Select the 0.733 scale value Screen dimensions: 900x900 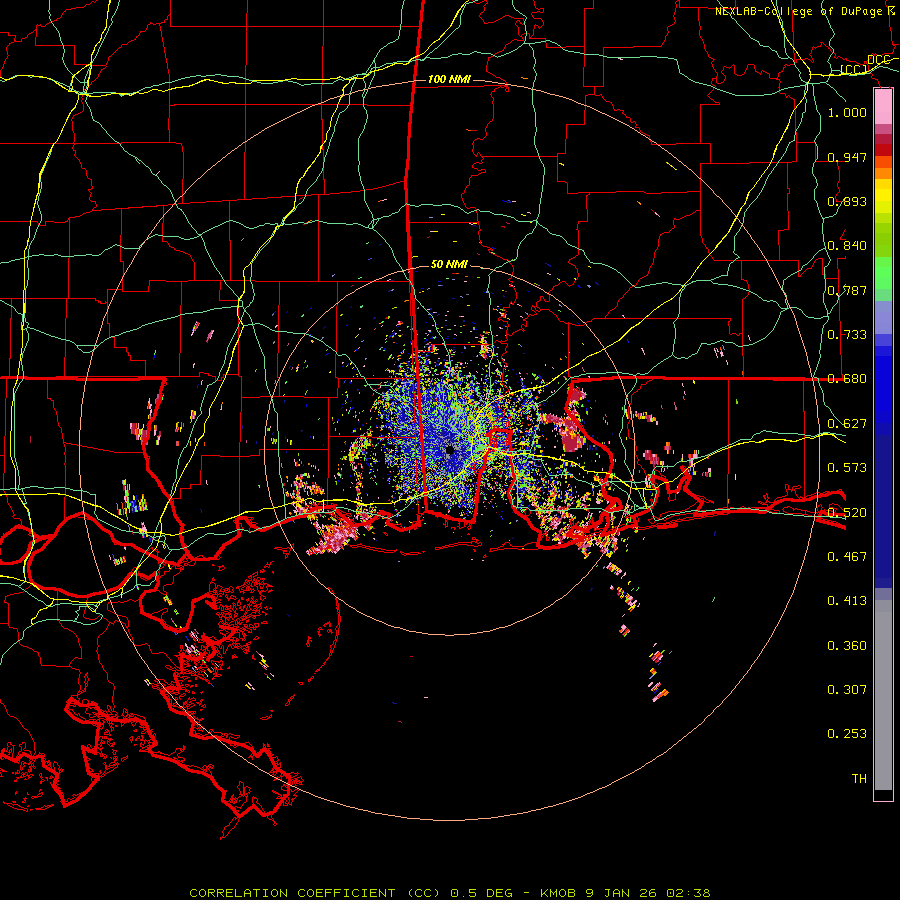[x=847, y=335]
